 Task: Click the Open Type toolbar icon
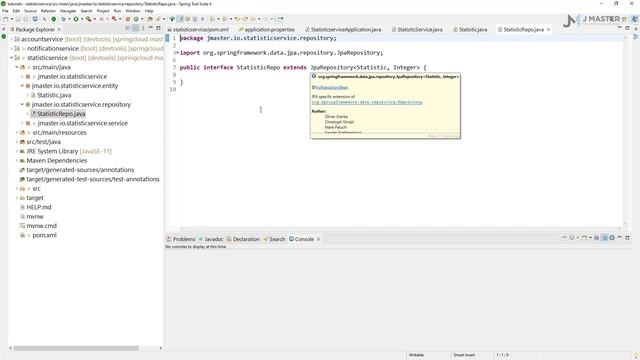(150, 19)
